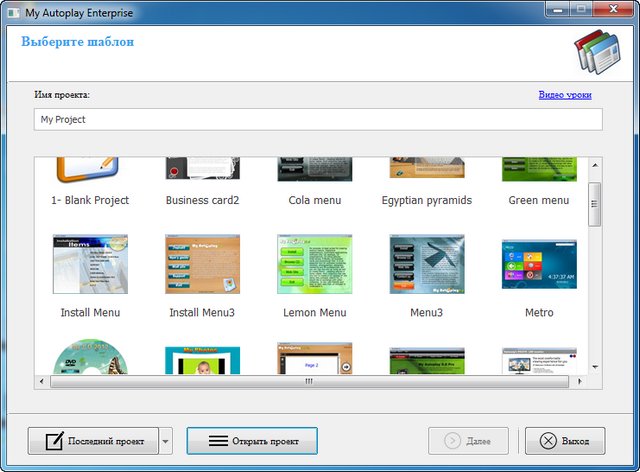
Task: Choose the Cola menu template
Action: coord(315,170)
